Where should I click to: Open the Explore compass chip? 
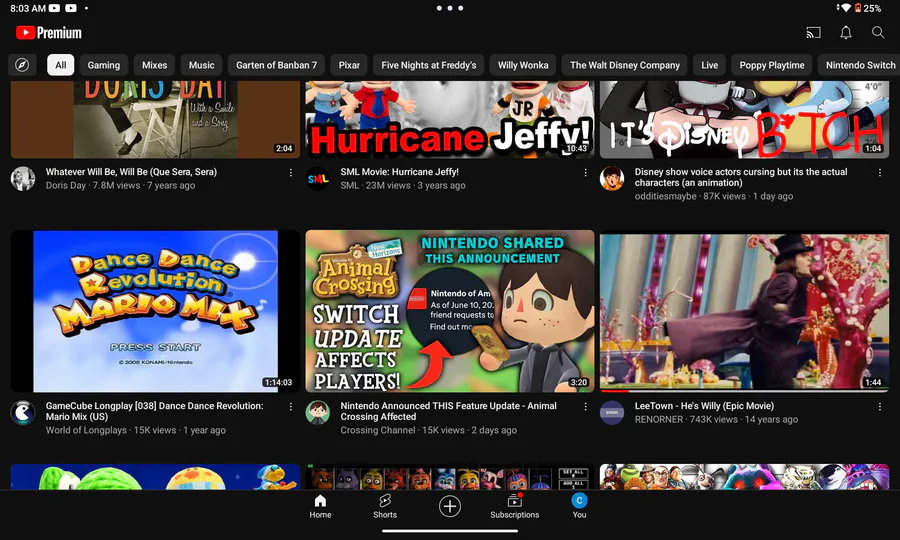(x=22, y=65)
